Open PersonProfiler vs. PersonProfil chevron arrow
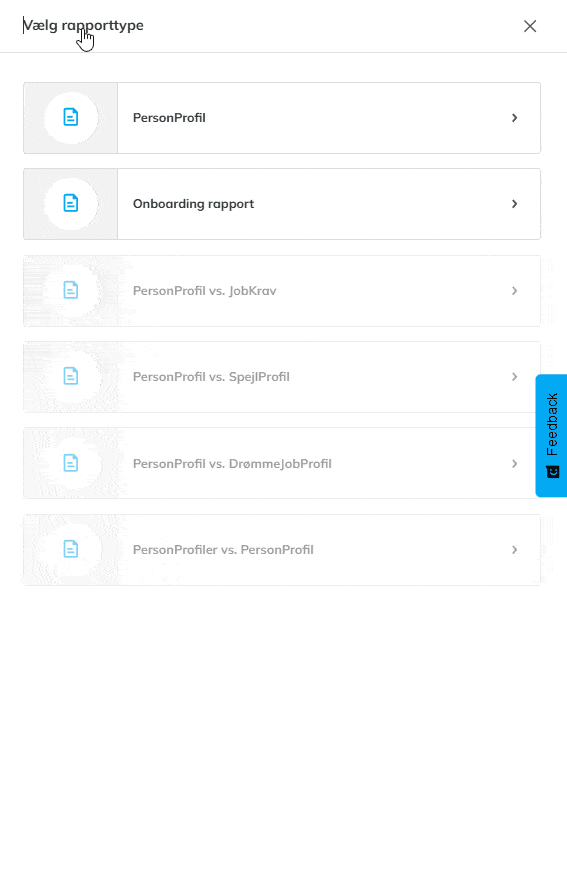 pyautogui.click(x=514, y=549)
